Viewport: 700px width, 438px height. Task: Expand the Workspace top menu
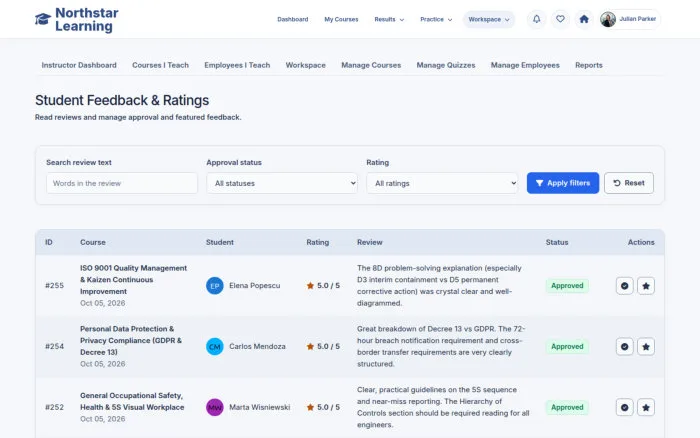[489, 19]
